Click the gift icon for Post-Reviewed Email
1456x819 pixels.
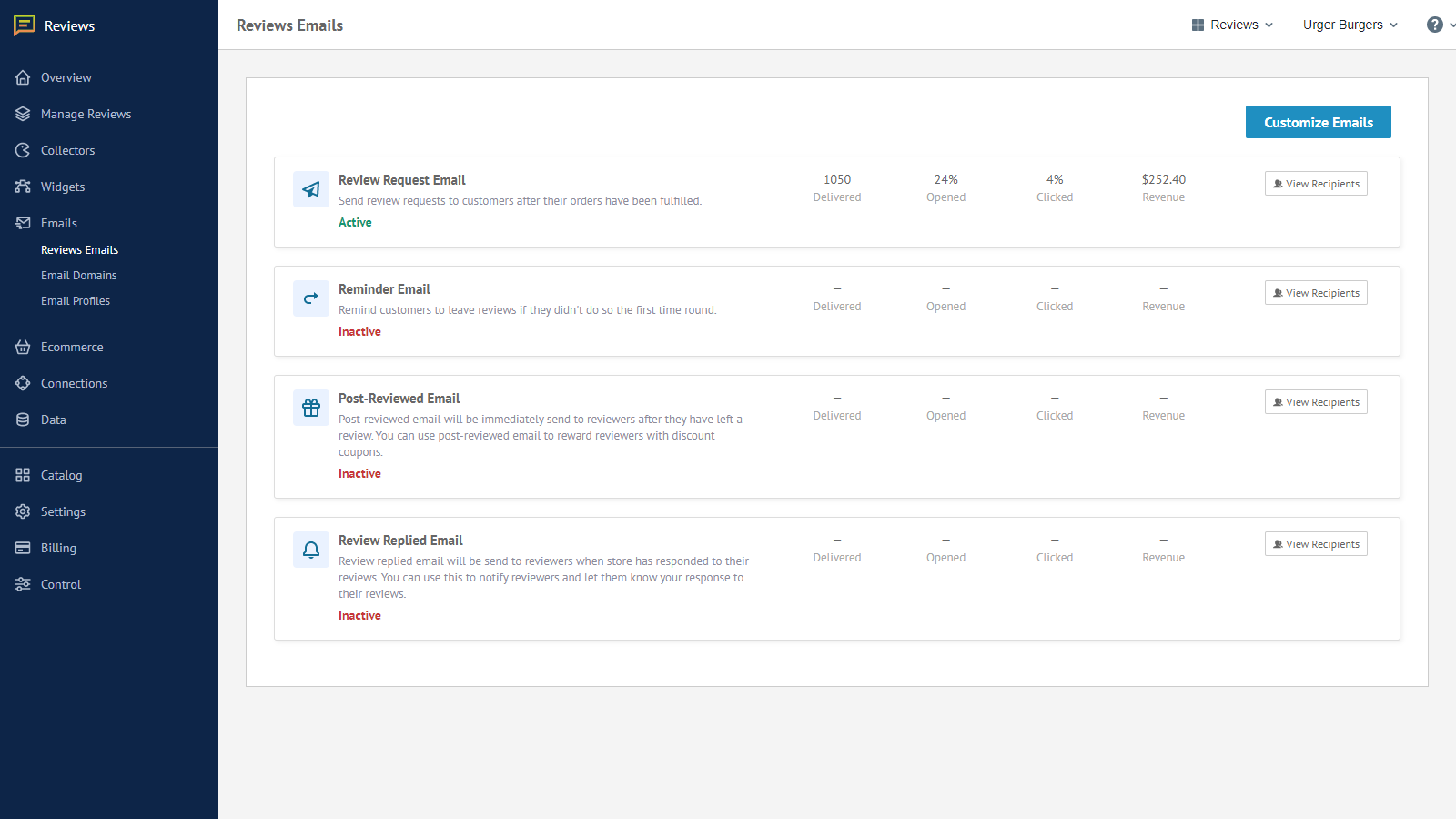(x=311, y=408)
